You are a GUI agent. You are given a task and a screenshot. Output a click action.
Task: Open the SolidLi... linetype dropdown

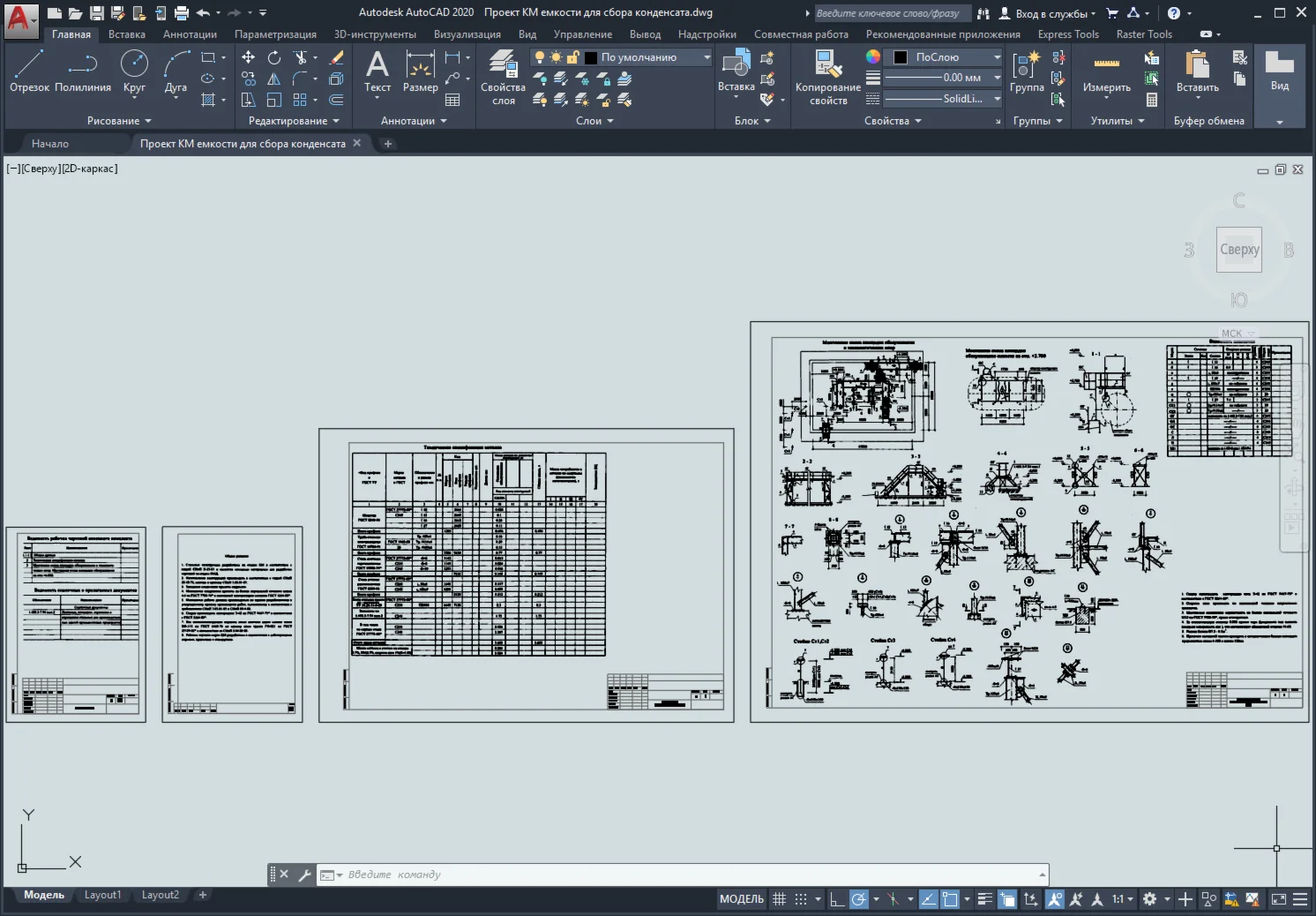click(x=944, y=99)
